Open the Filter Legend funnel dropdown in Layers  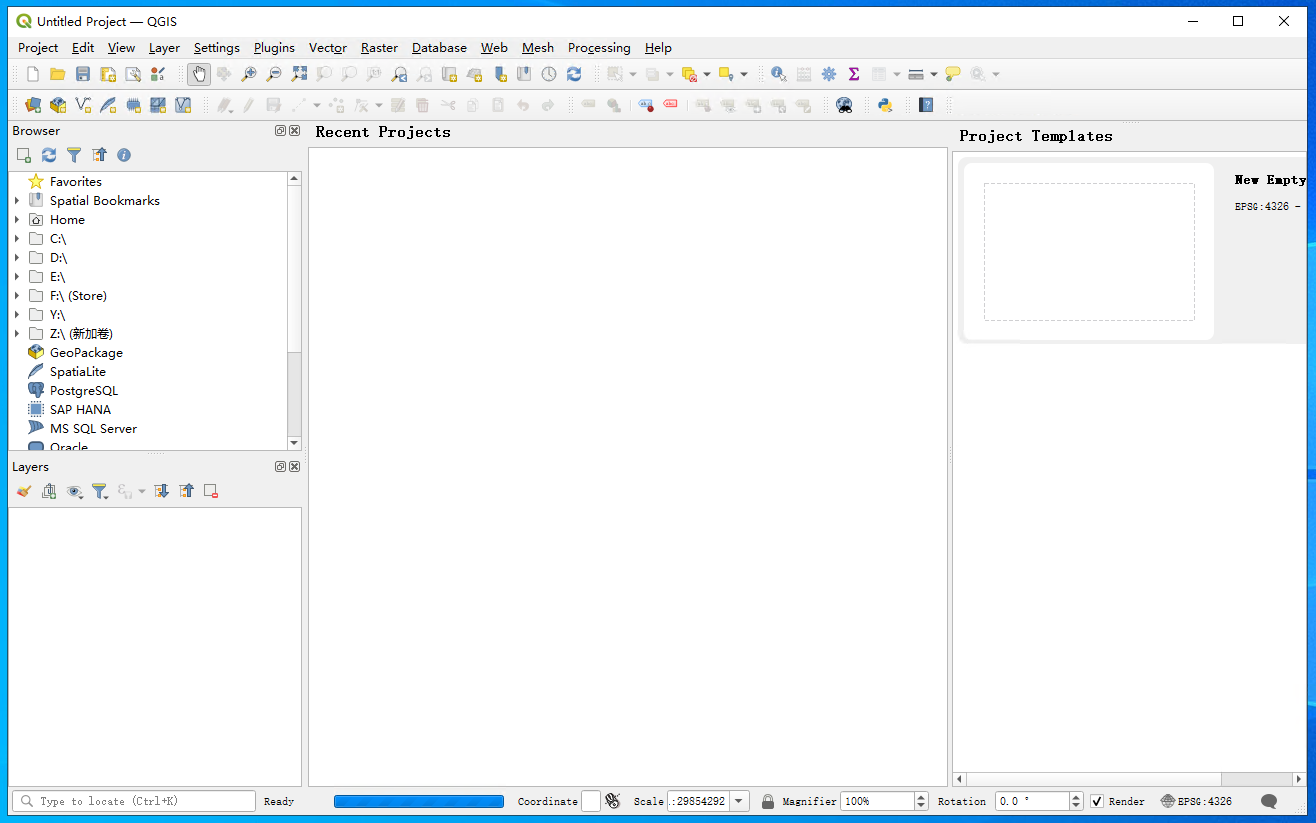[100, 491]
